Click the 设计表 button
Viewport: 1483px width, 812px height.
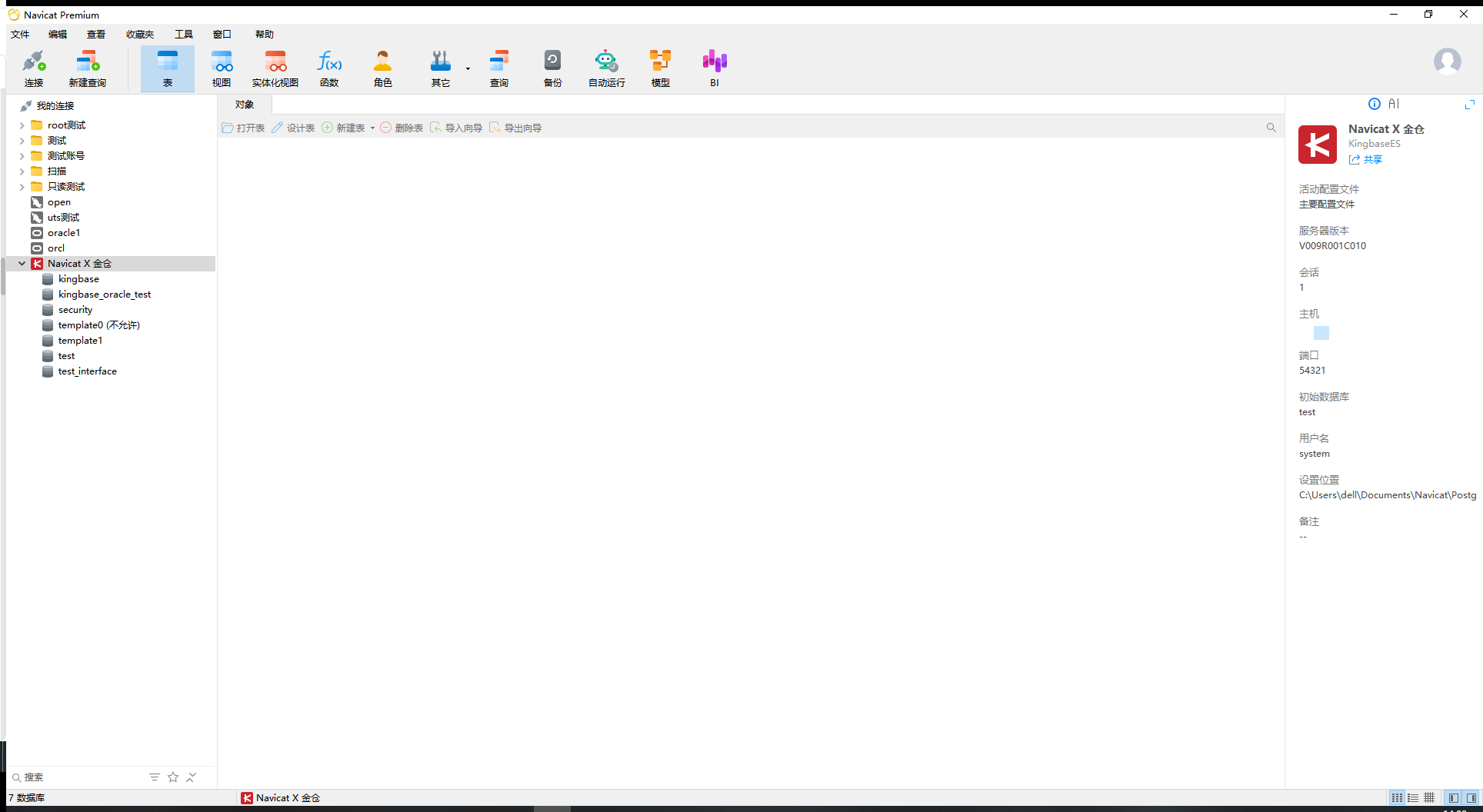tap(293, 128)
